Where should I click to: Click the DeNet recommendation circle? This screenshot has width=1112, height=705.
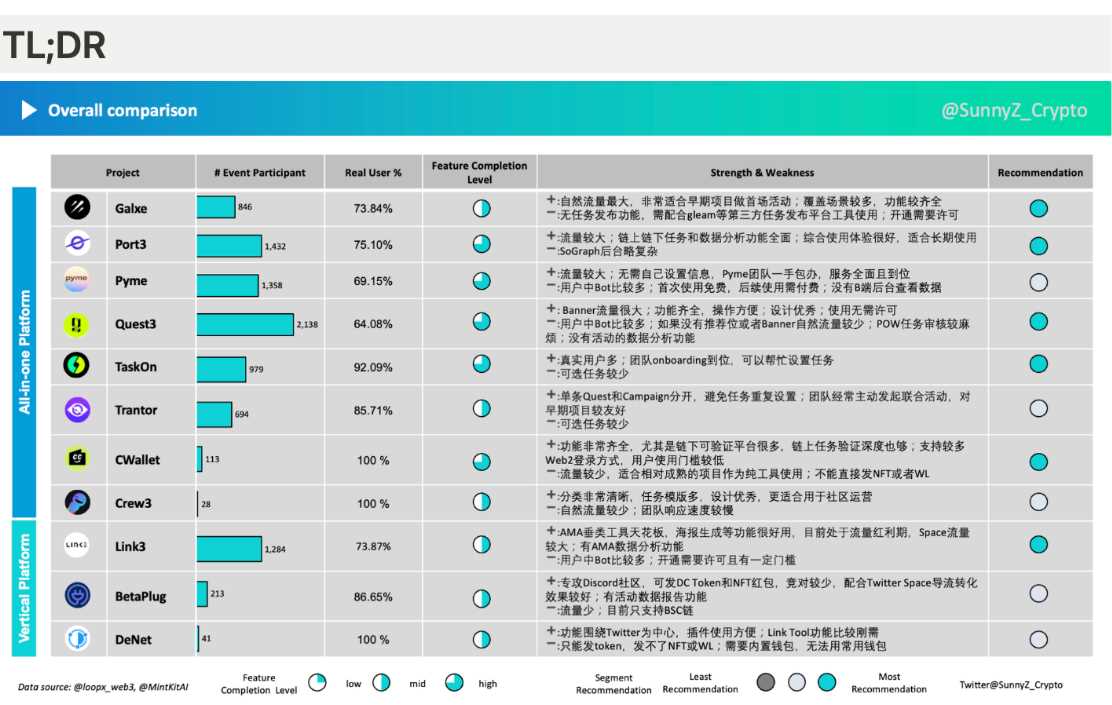(x=1039, y=639)
